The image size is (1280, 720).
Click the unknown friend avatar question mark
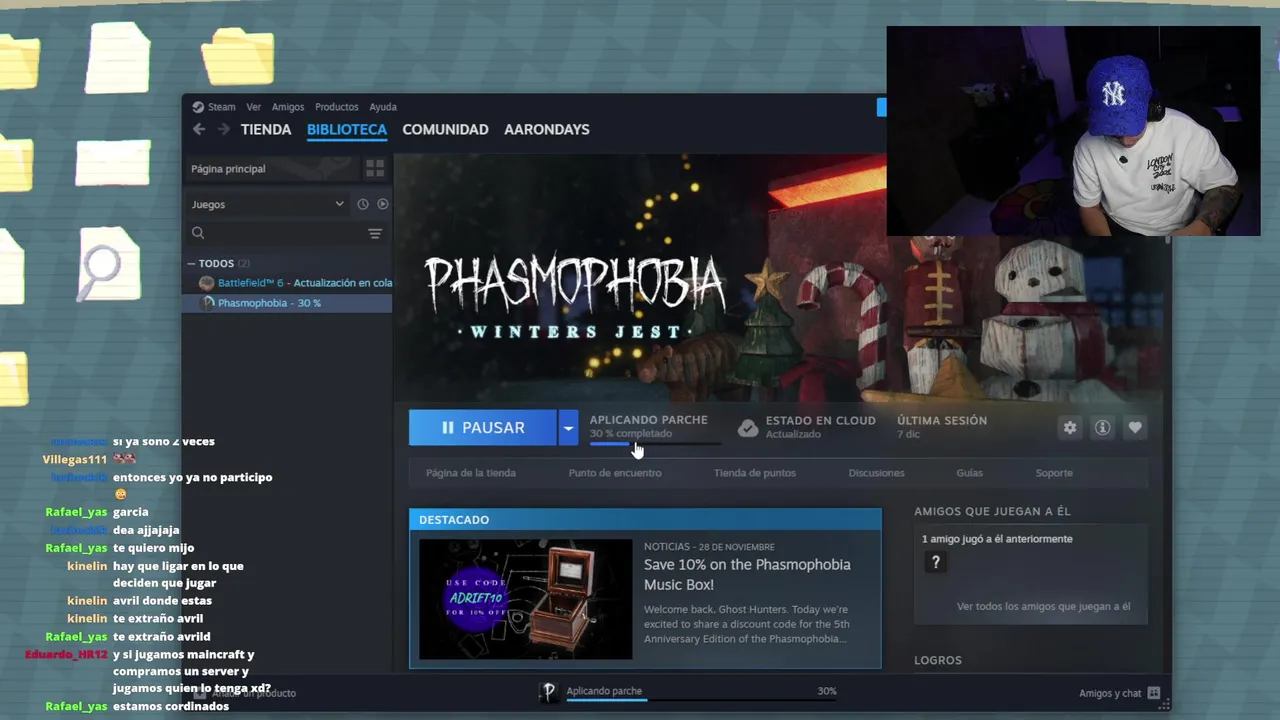(x=935, y=562)
